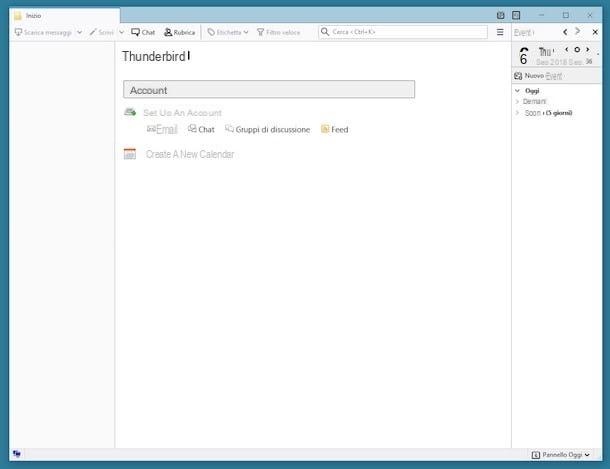The width and height of the screenshot is (610, 469).
Task: Click the Account section header
Action: coord(269,90)
